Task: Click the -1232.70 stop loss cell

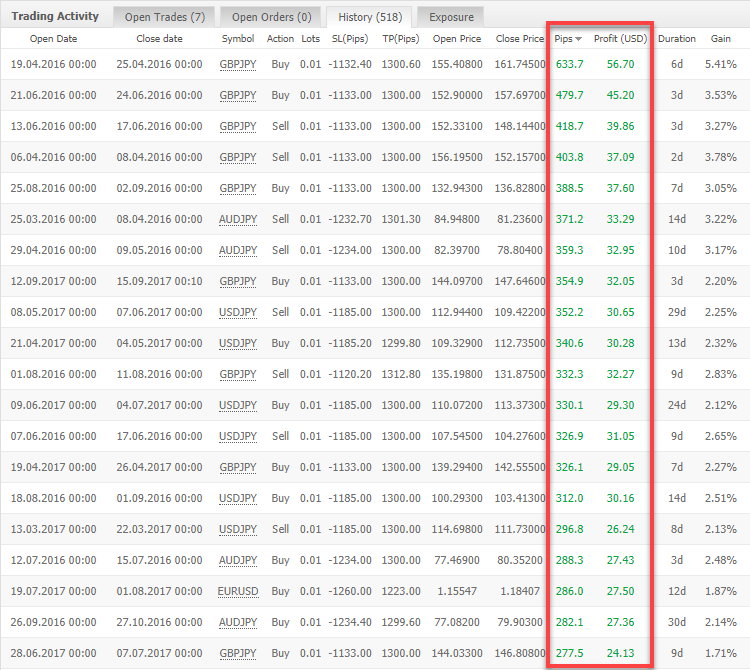Action: click(350, 220)
